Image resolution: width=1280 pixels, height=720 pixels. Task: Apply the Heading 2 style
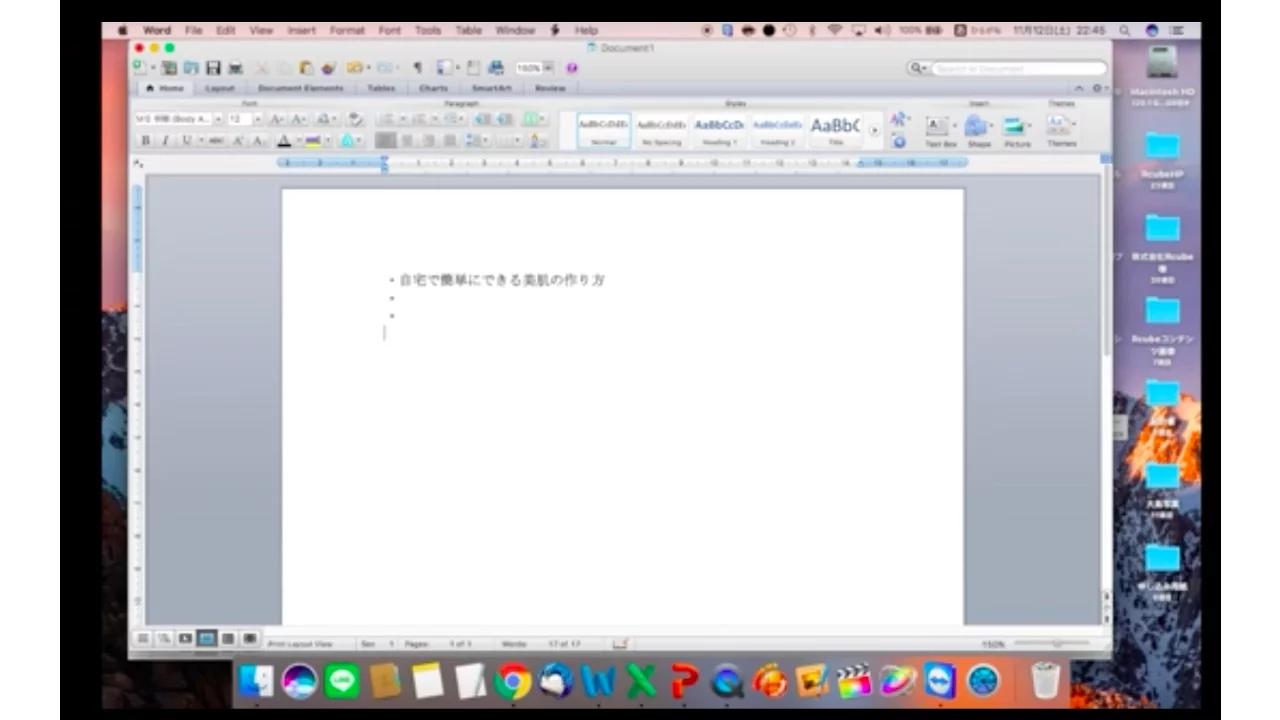coord(777,130)
